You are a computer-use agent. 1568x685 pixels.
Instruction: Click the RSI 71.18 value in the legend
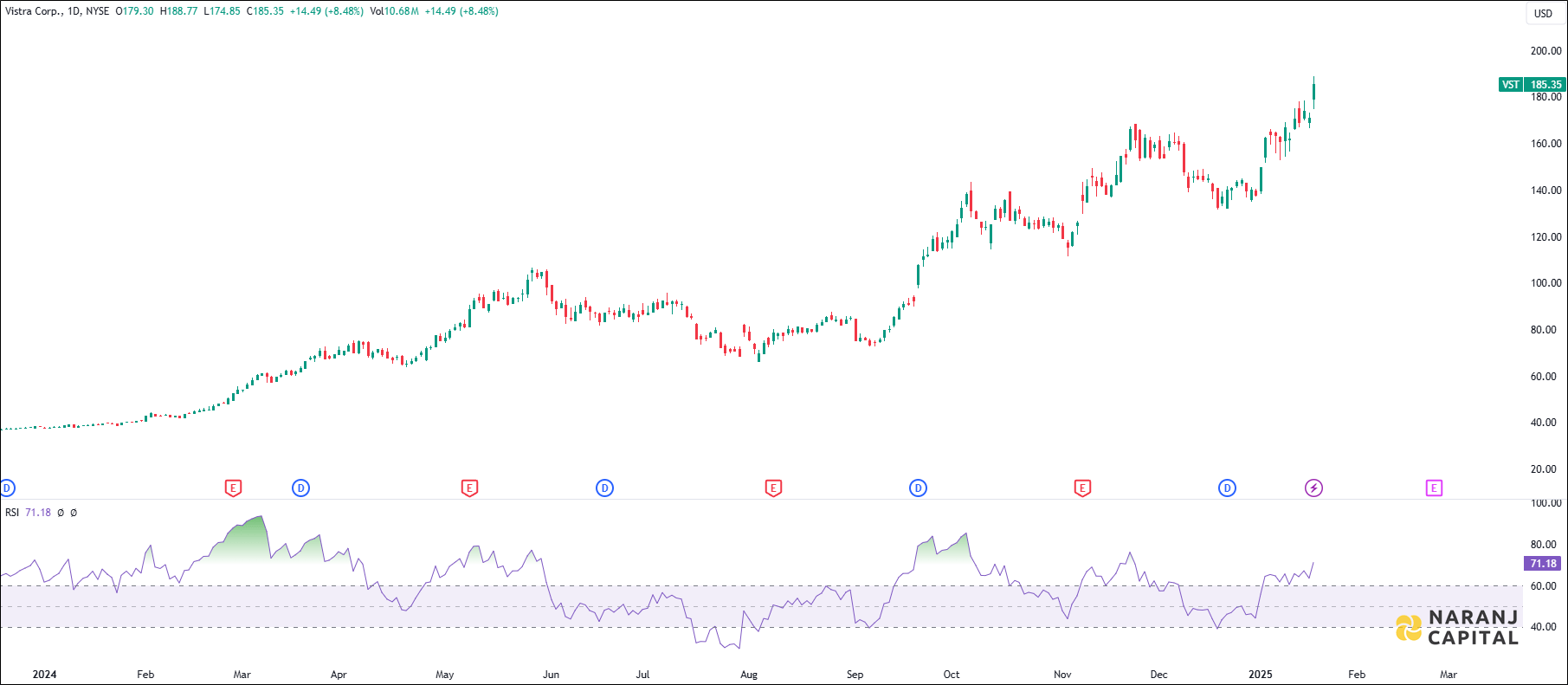38,513
